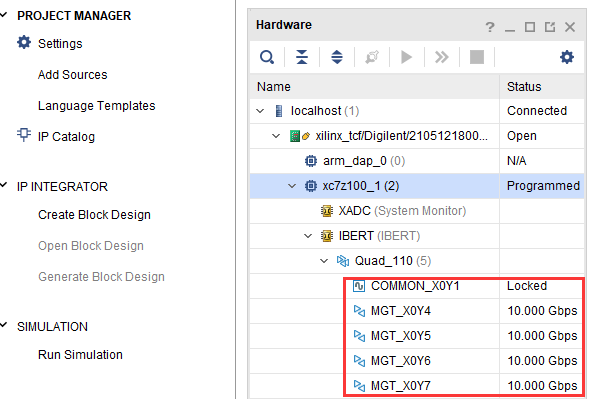This screenshot has width=589, height=399.
Task: Click the Stop trigger square icon
Action: (477, 57)
